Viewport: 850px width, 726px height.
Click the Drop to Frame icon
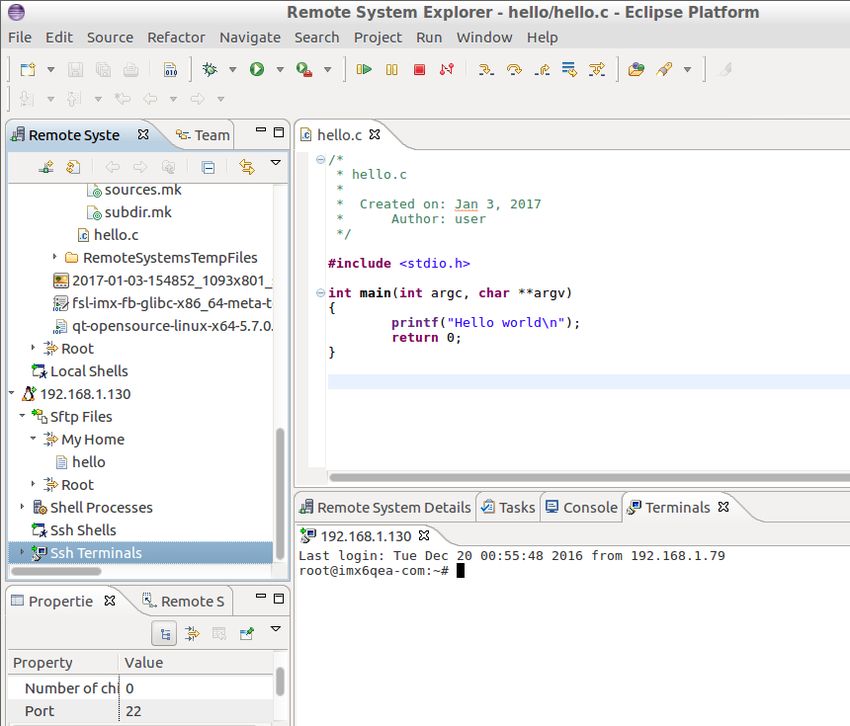tap(569, 69)
